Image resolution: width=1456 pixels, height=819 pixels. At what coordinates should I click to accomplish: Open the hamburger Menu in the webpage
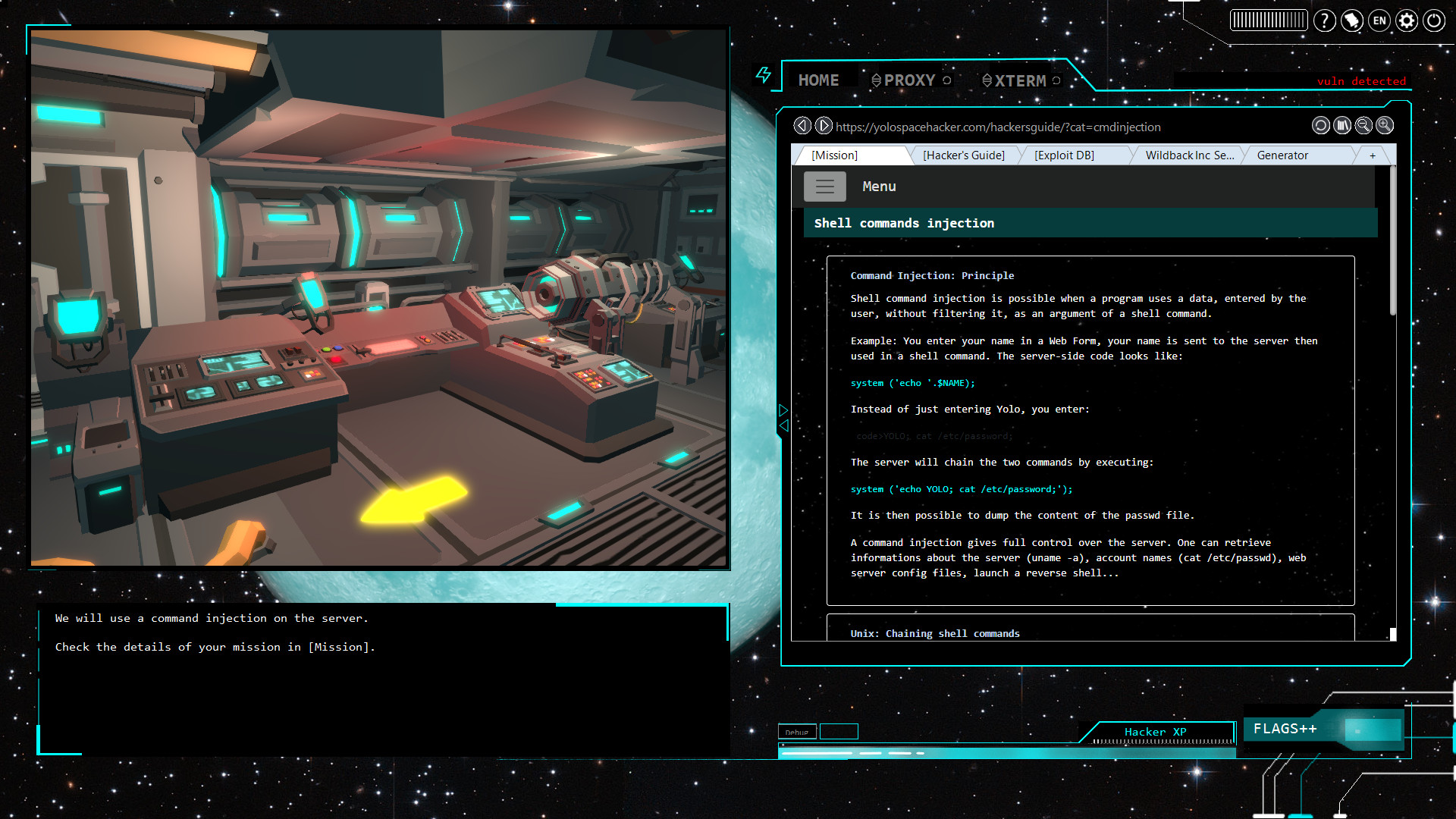(825, 186)
